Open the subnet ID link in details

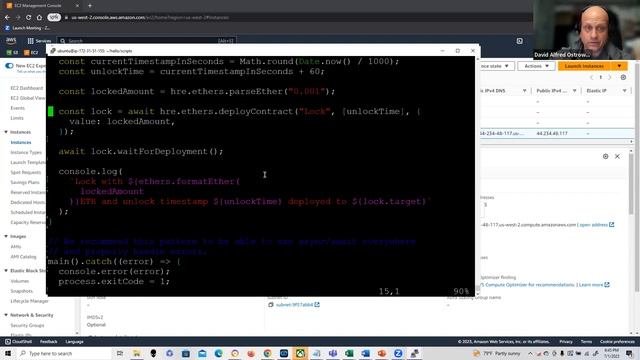(297, 305)
